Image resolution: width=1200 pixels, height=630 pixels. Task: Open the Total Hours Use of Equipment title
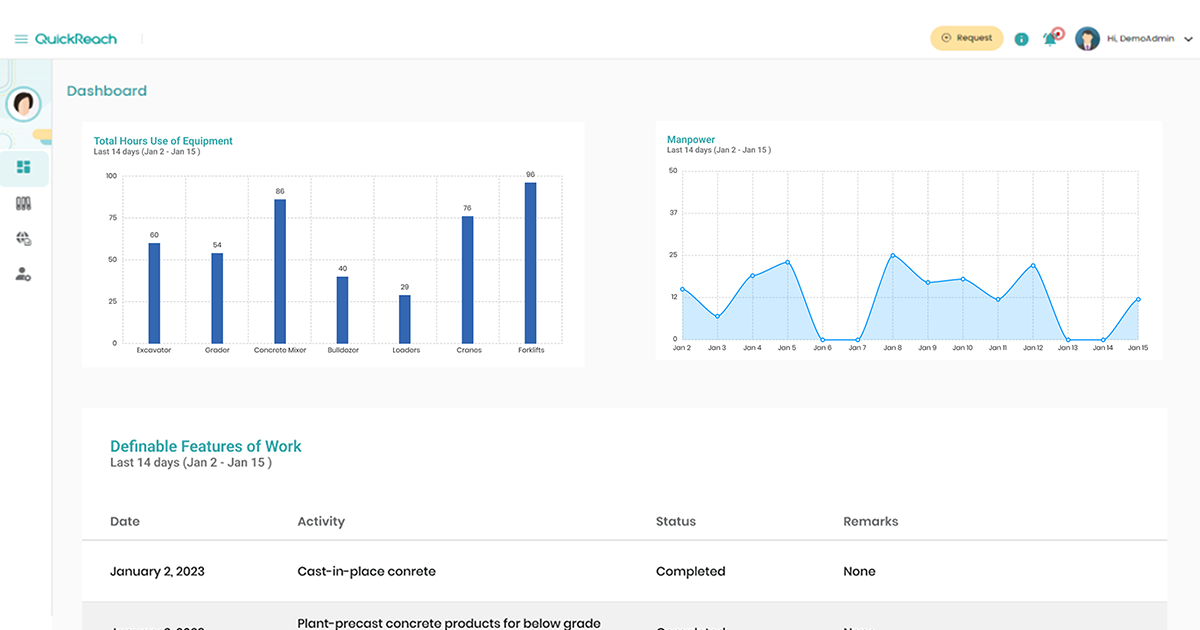point(163,141)
